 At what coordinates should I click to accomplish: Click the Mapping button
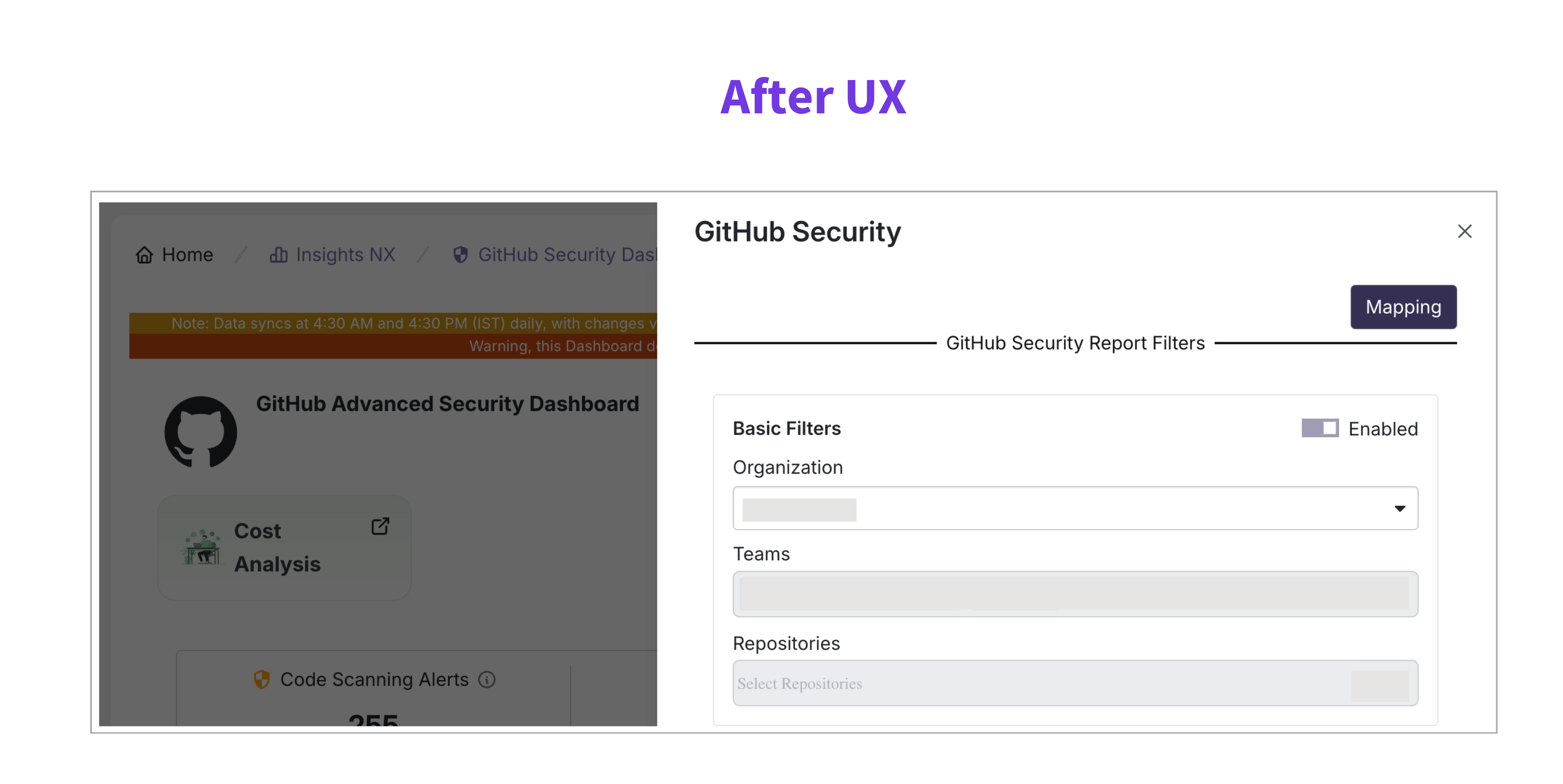[1403, 307]
